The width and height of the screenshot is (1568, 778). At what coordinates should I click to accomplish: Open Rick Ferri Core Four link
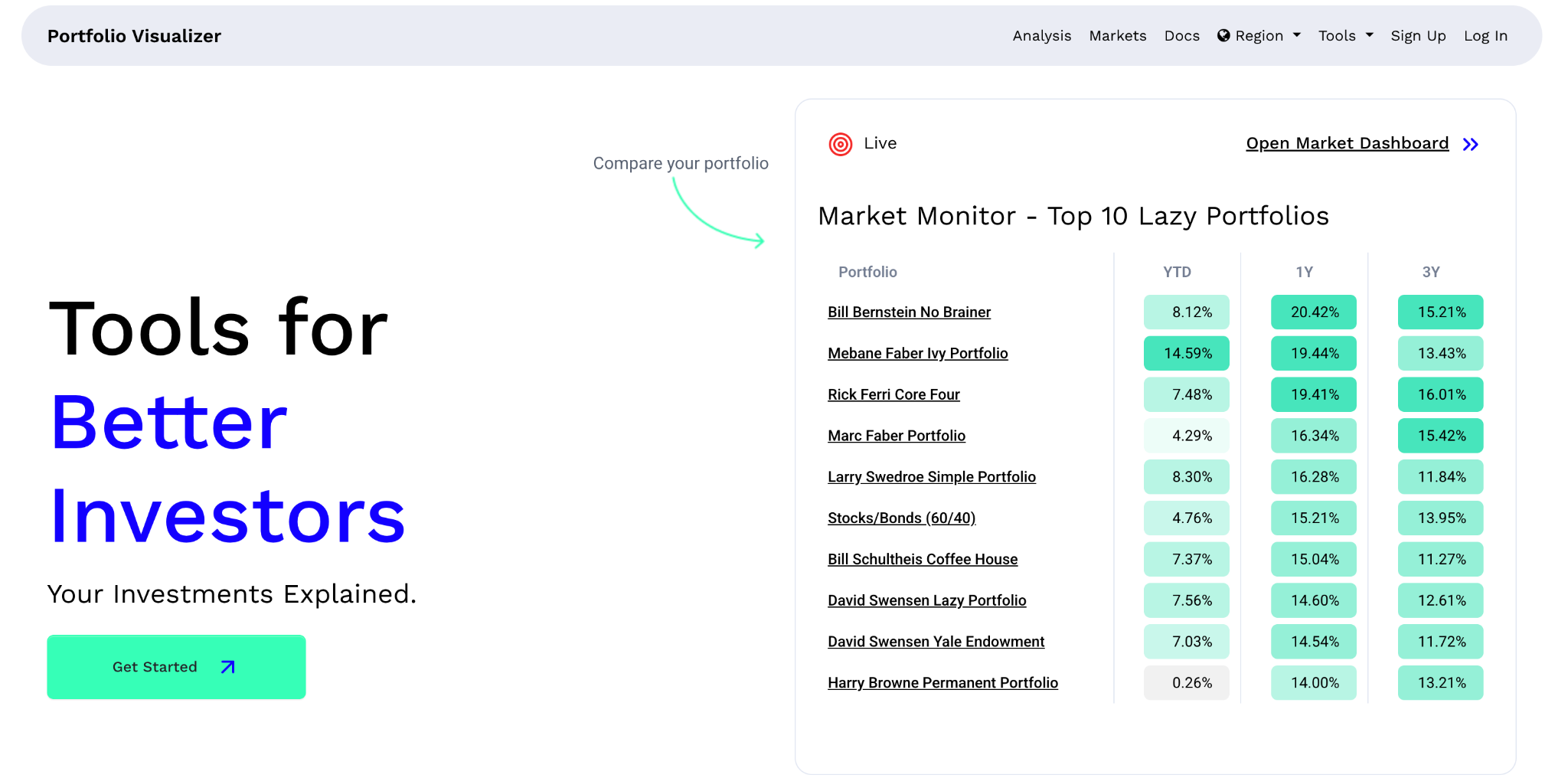coord(893,394)
